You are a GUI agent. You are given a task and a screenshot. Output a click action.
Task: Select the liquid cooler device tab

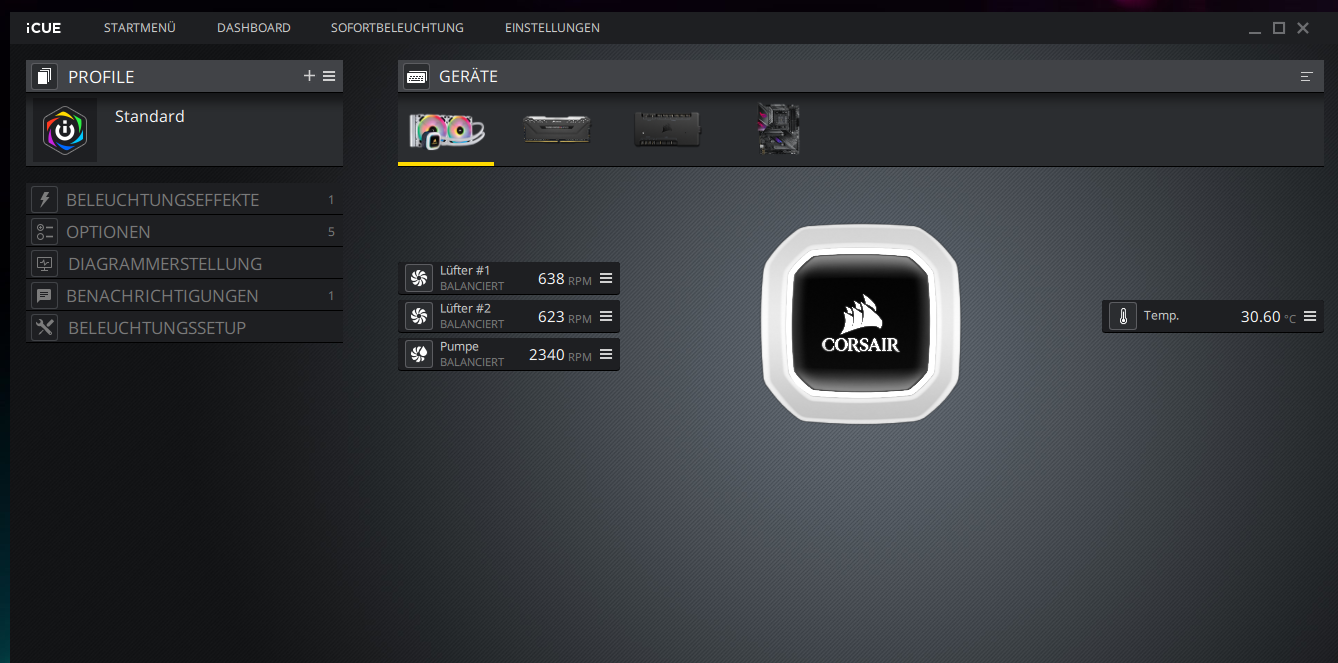(446, 132)
